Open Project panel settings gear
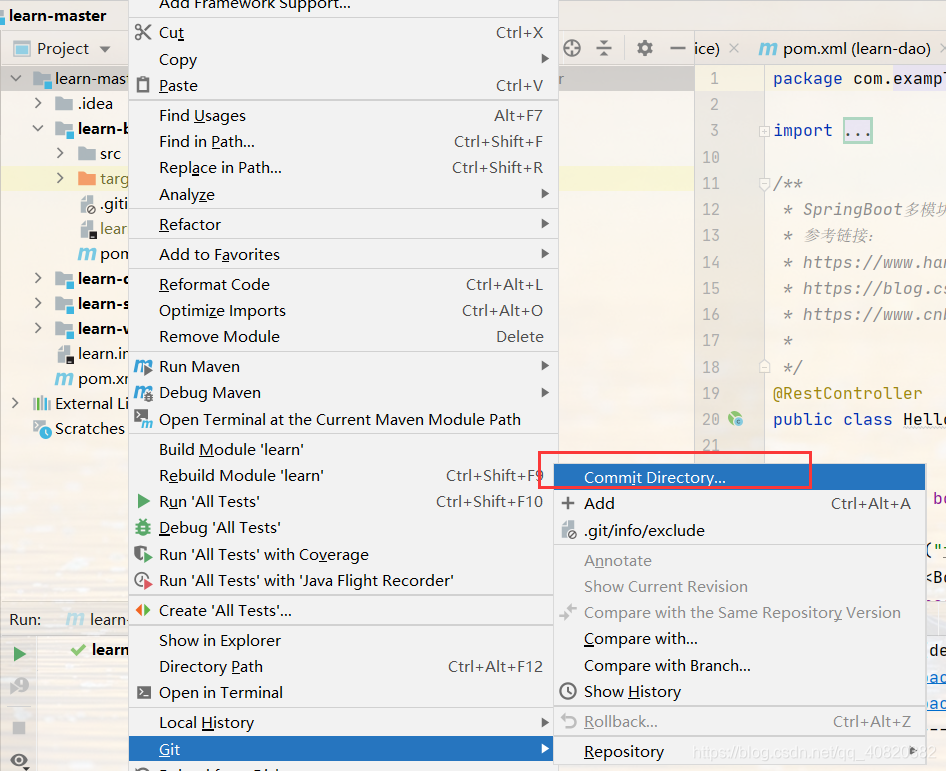Viewport: 946px width, 771px height. click(x=644, y=48)
